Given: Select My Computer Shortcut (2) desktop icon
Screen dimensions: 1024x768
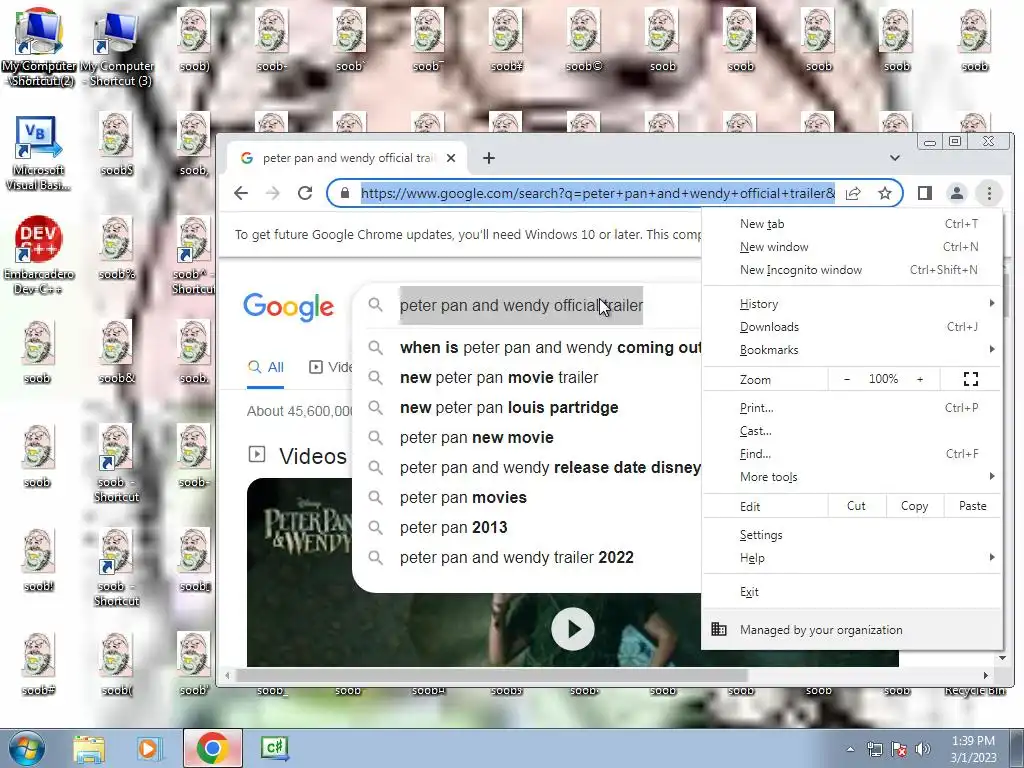Looking at the screenshot, I should tap(38, 47).
